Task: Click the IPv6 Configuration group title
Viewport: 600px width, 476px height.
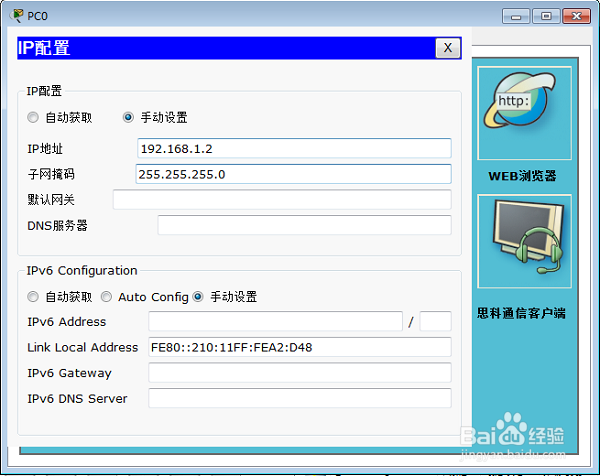Action: (82, 271)
